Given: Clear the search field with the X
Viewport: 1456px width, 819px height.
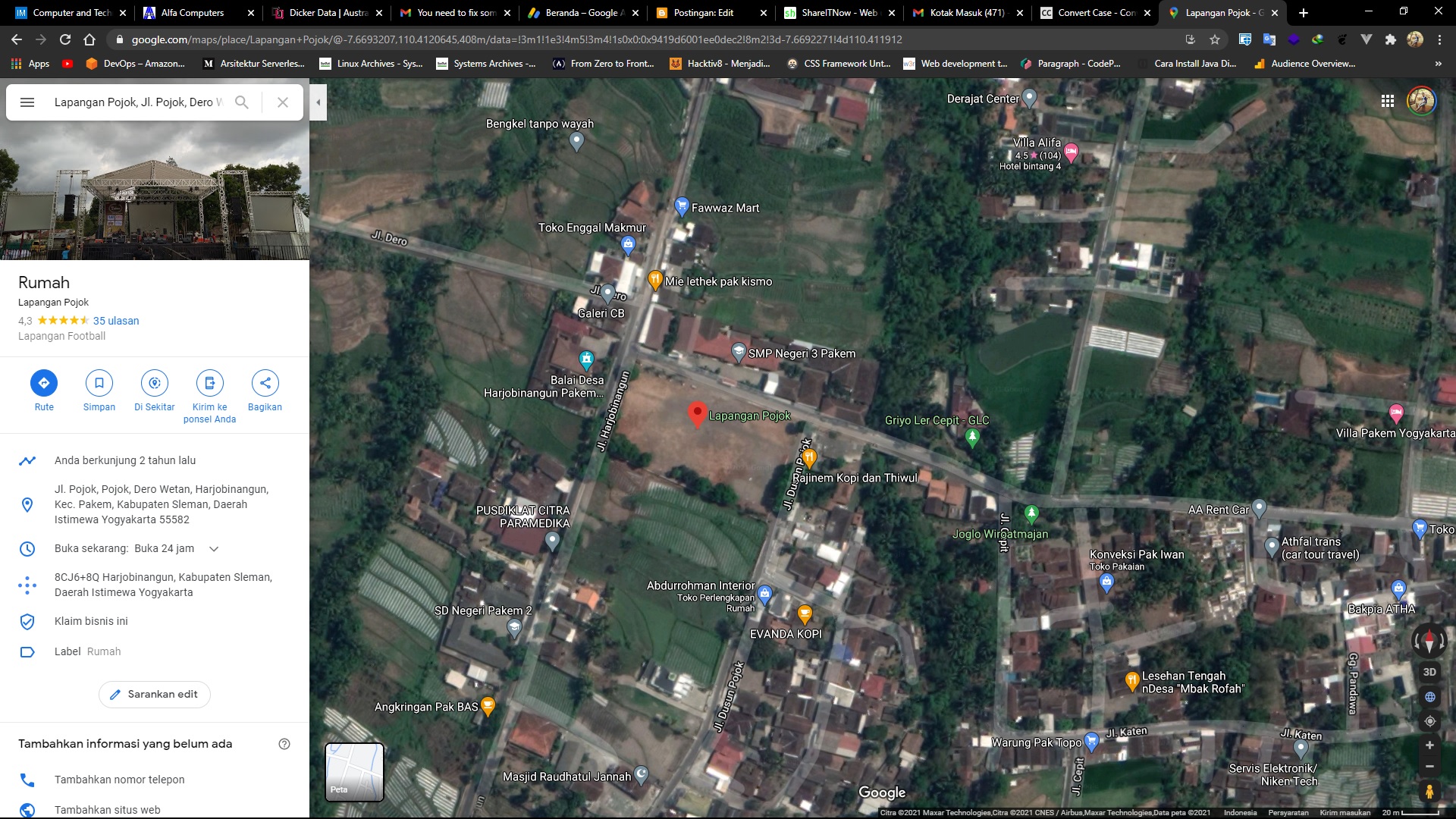Looking at the screenshot, I should 283,102.
